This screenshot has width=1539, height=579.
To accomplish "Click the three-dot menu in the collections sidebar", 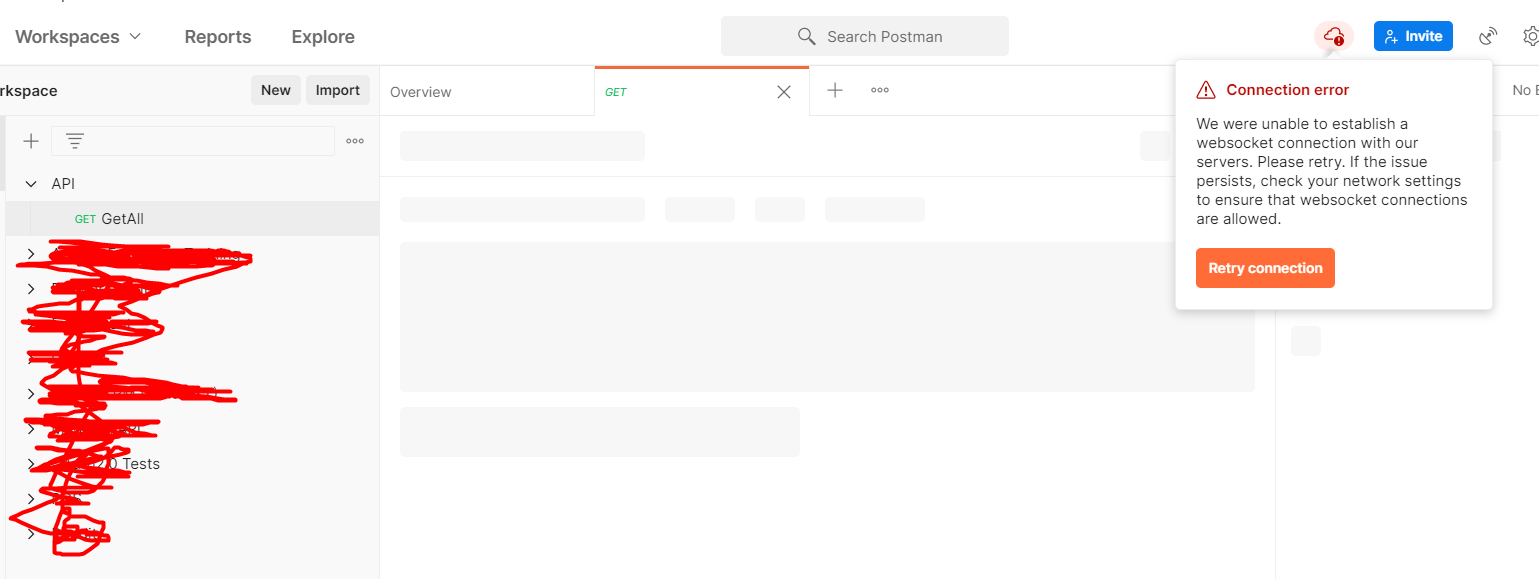I will [x=355, y=141].
